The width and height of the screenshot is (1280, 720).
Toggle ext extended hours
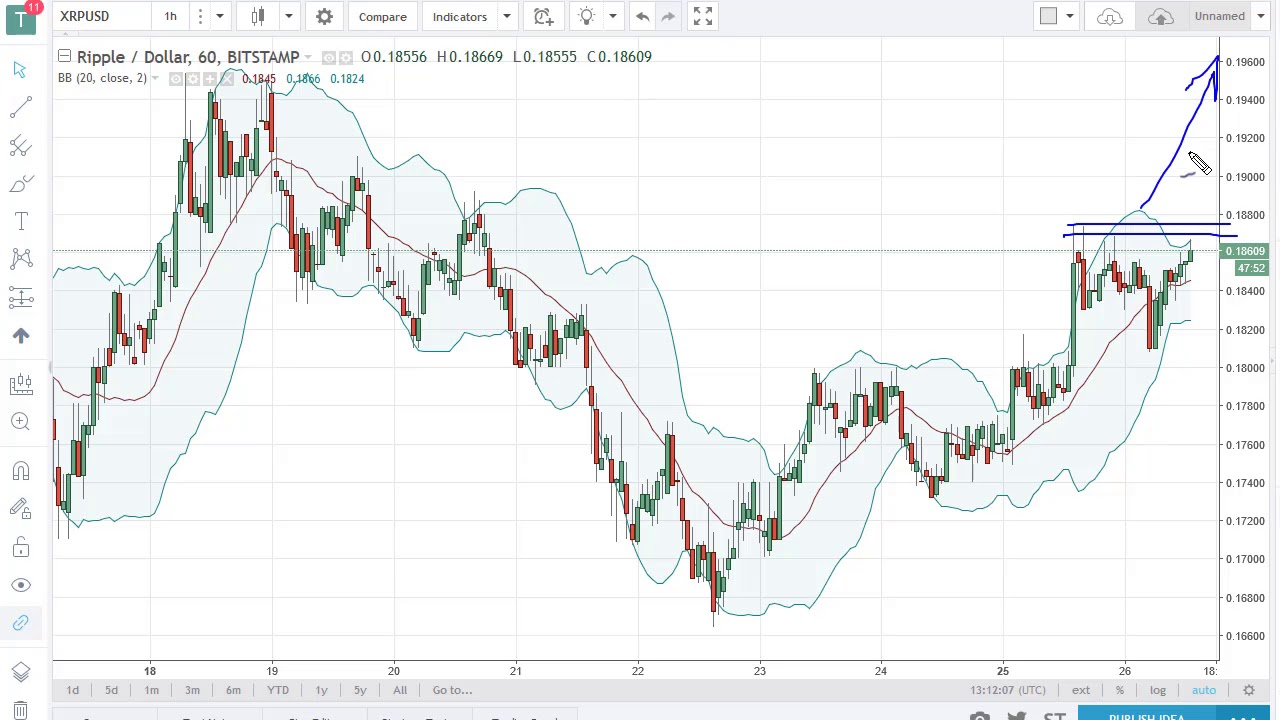(x=1081, y=690)
